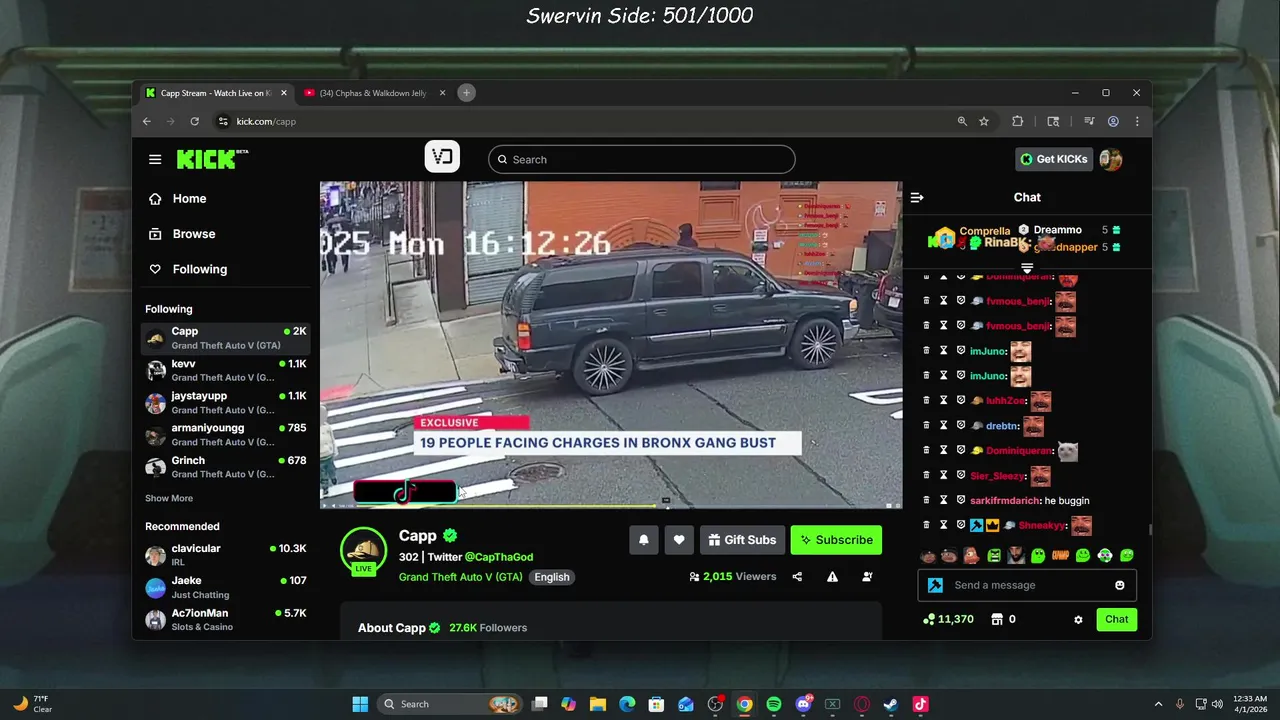1280x720 pixels.
Task: Open Steam from the taskbar
Action: pyautogui.click(x=890, y=704)
